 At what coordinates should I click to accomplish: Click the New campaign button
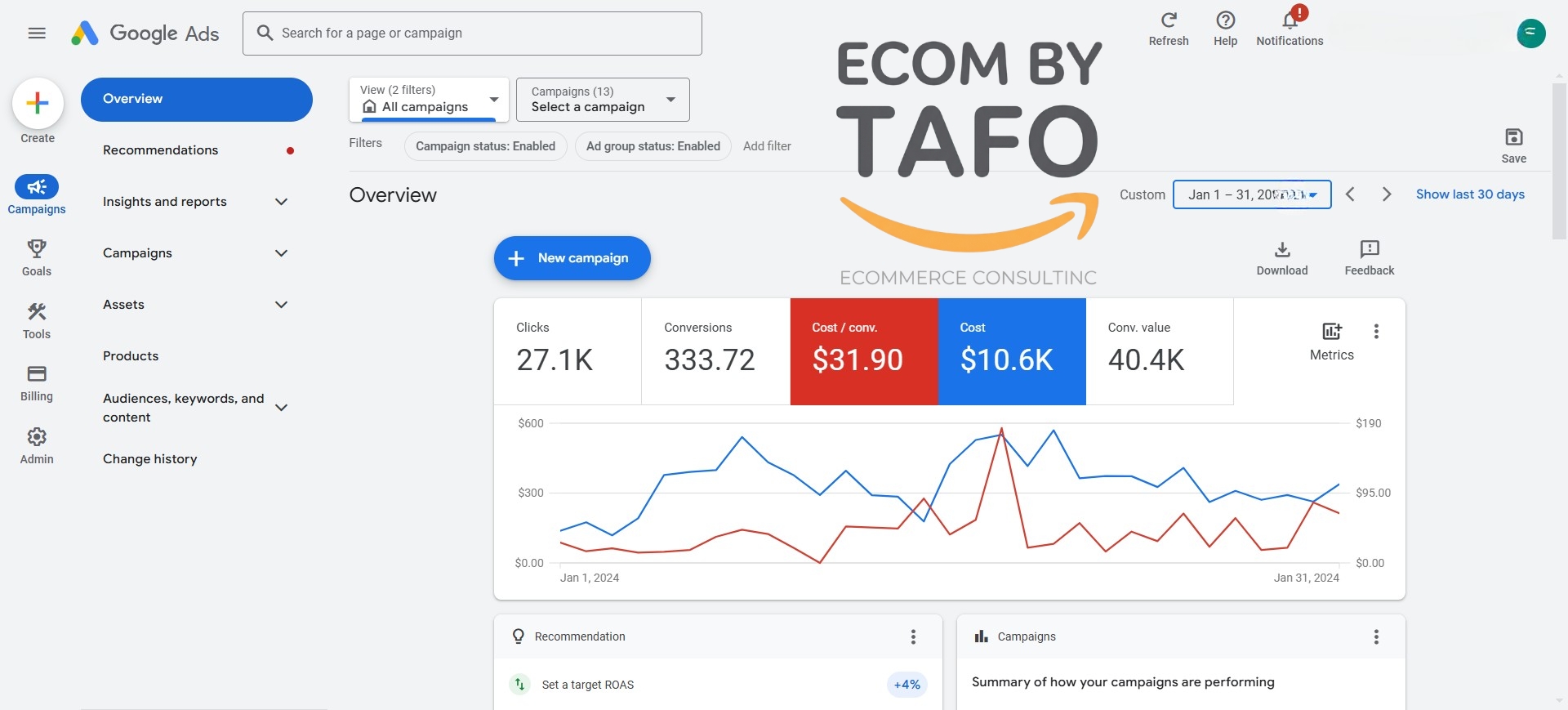pos(572,258)
